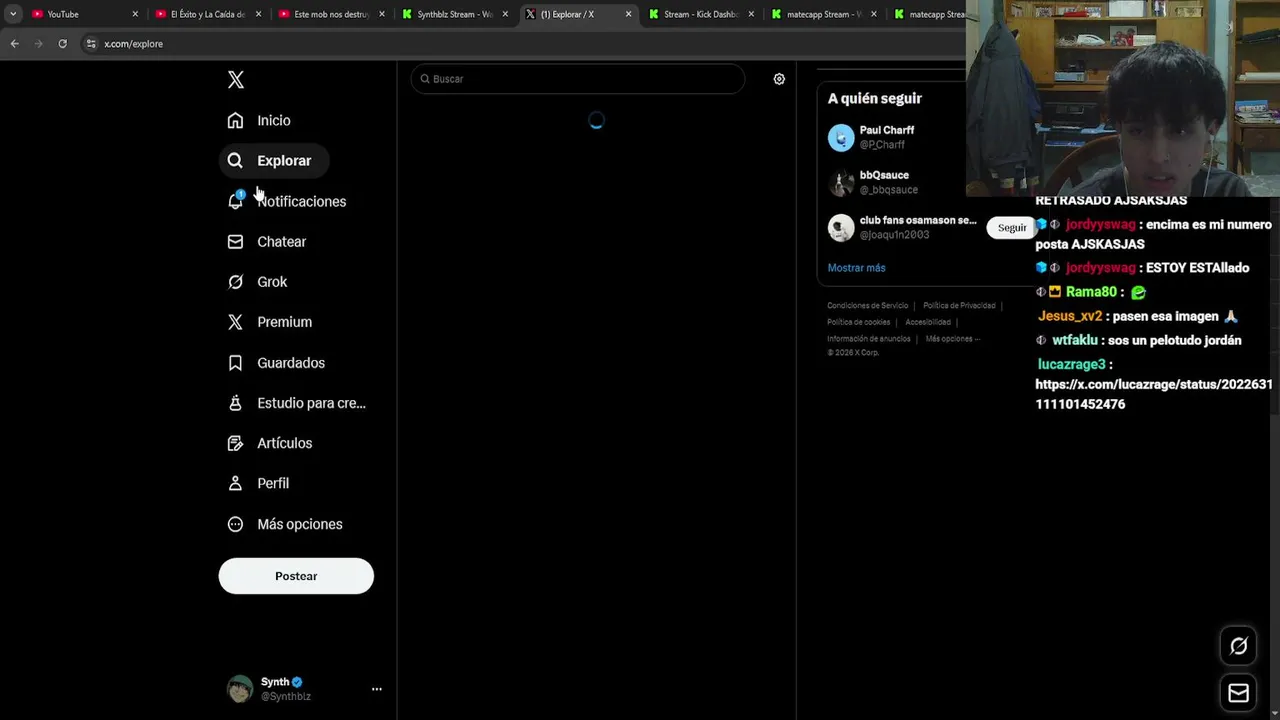Image resolution: width=1280 pixels, height=720 pixels.
Task: Click the X logo in sidebar
Action: (236, 80)
